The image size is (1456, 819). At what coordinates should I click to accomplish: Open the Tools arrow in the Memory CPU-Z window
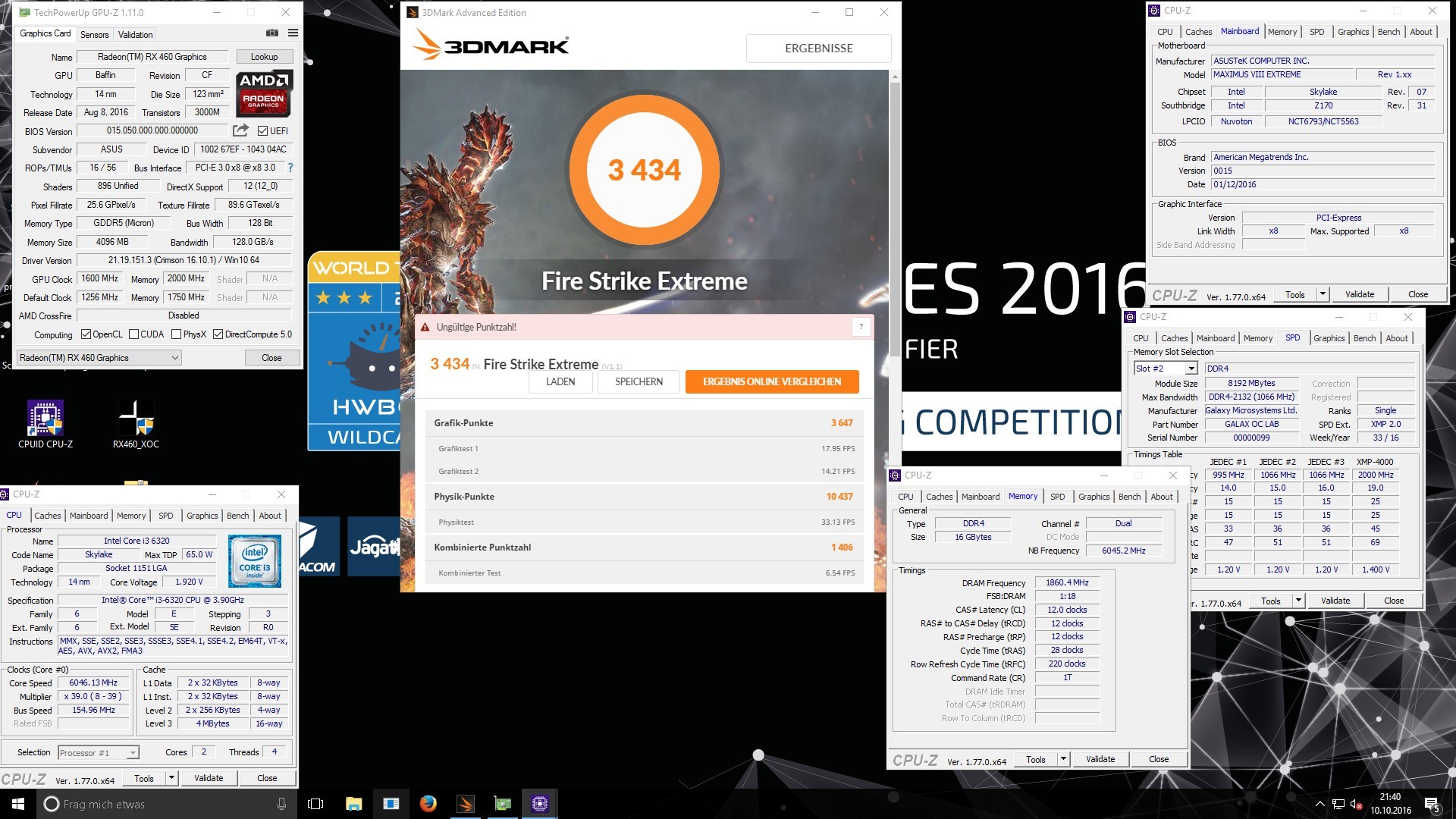click(1064, 759)
